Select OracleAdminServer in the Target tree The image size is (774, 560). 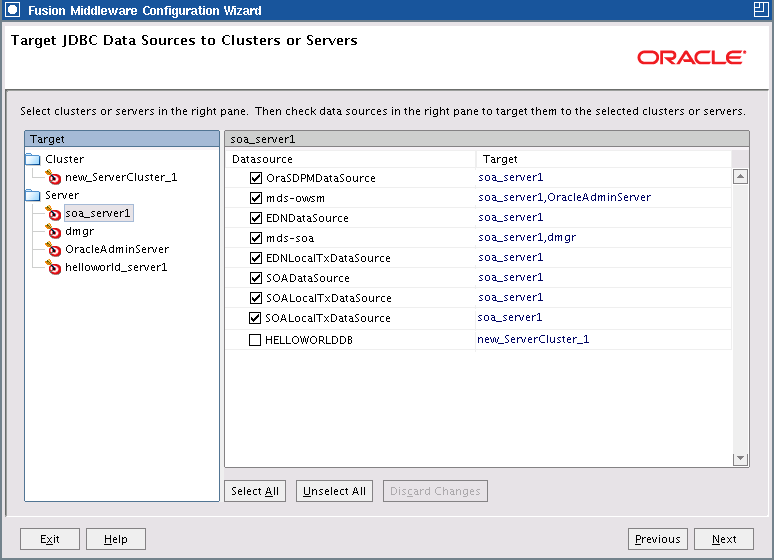click(x=117, y=249)
